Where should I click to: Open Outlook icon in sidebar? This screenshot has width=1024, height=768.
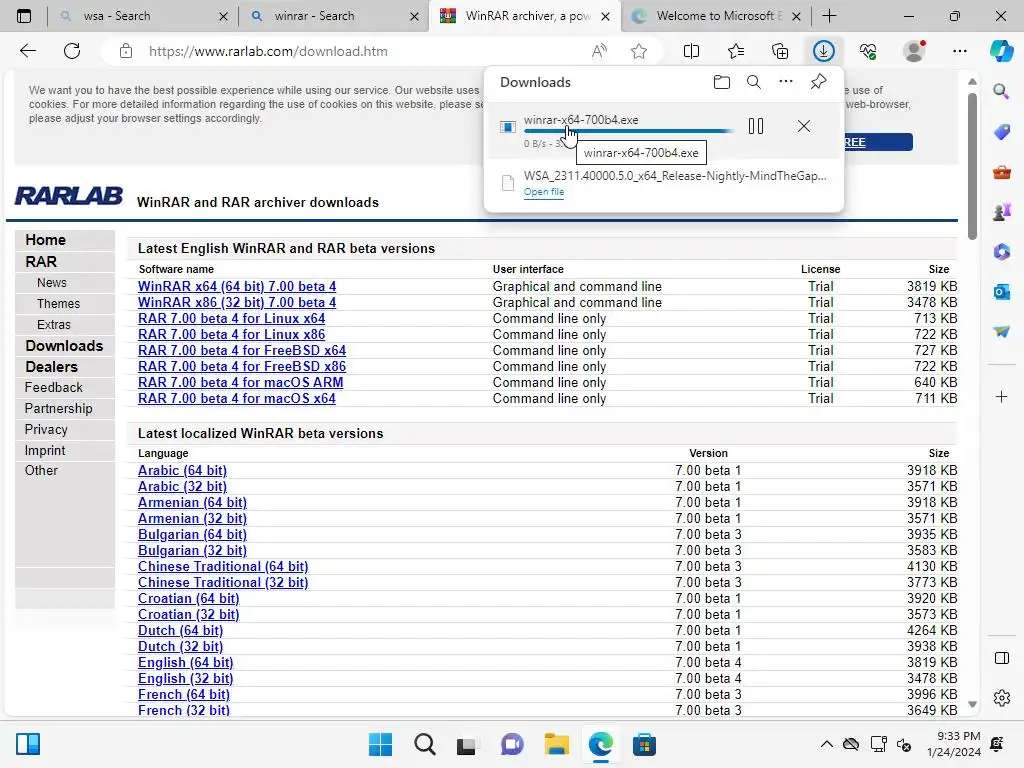point(1001,292)
